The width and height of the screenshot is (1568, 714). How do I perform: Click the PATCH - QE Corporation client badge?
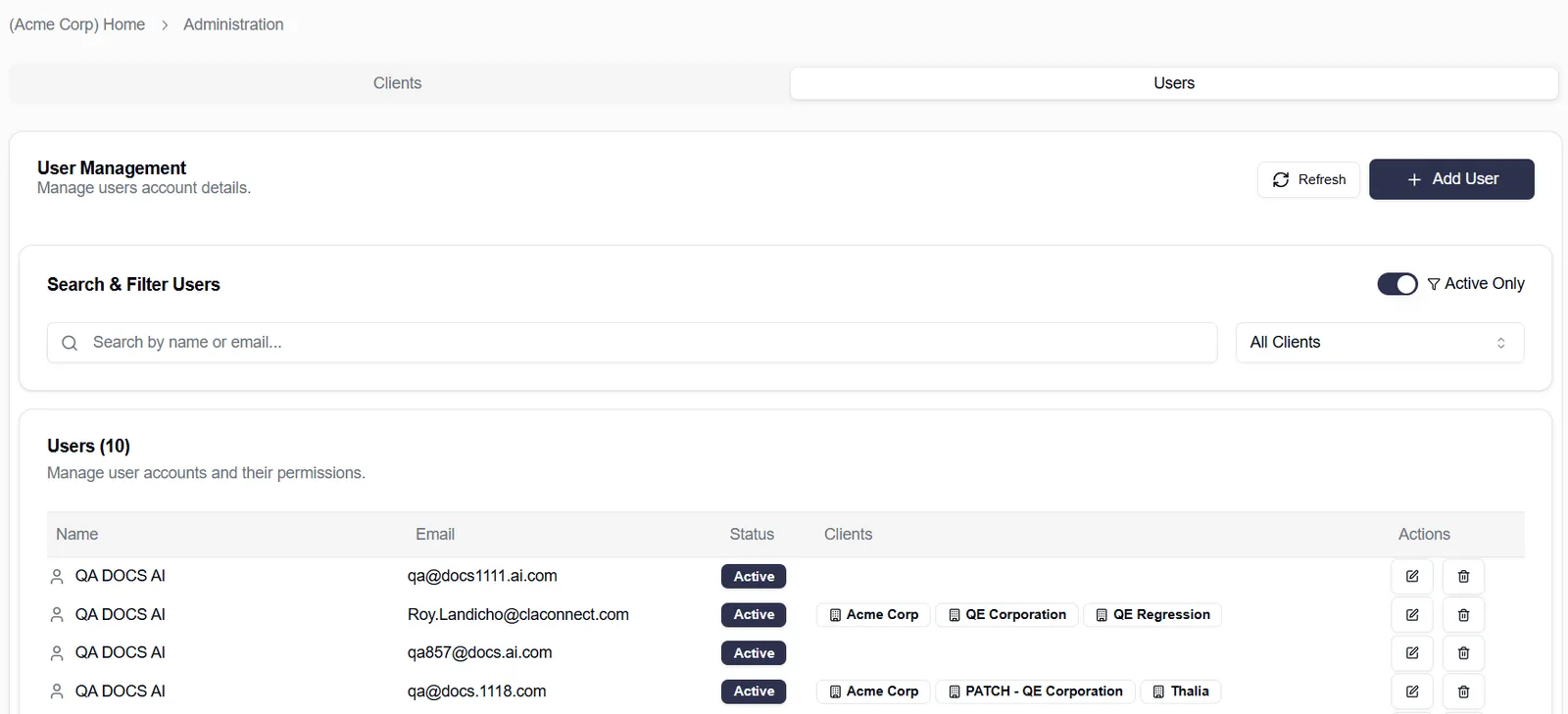point(1035,691)
